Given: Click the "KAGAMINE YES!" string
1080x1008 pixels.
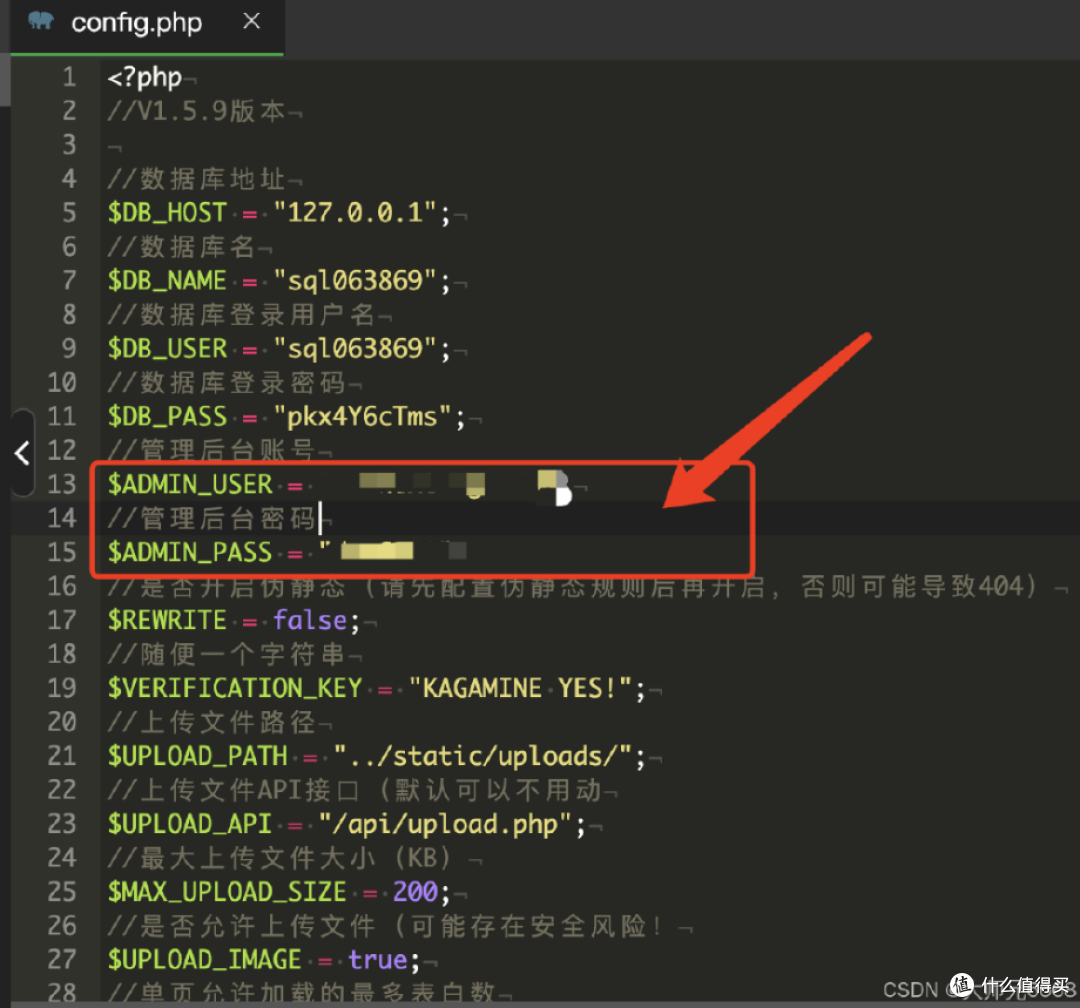Looking at the screenshot, I should (x=521, y=688).
